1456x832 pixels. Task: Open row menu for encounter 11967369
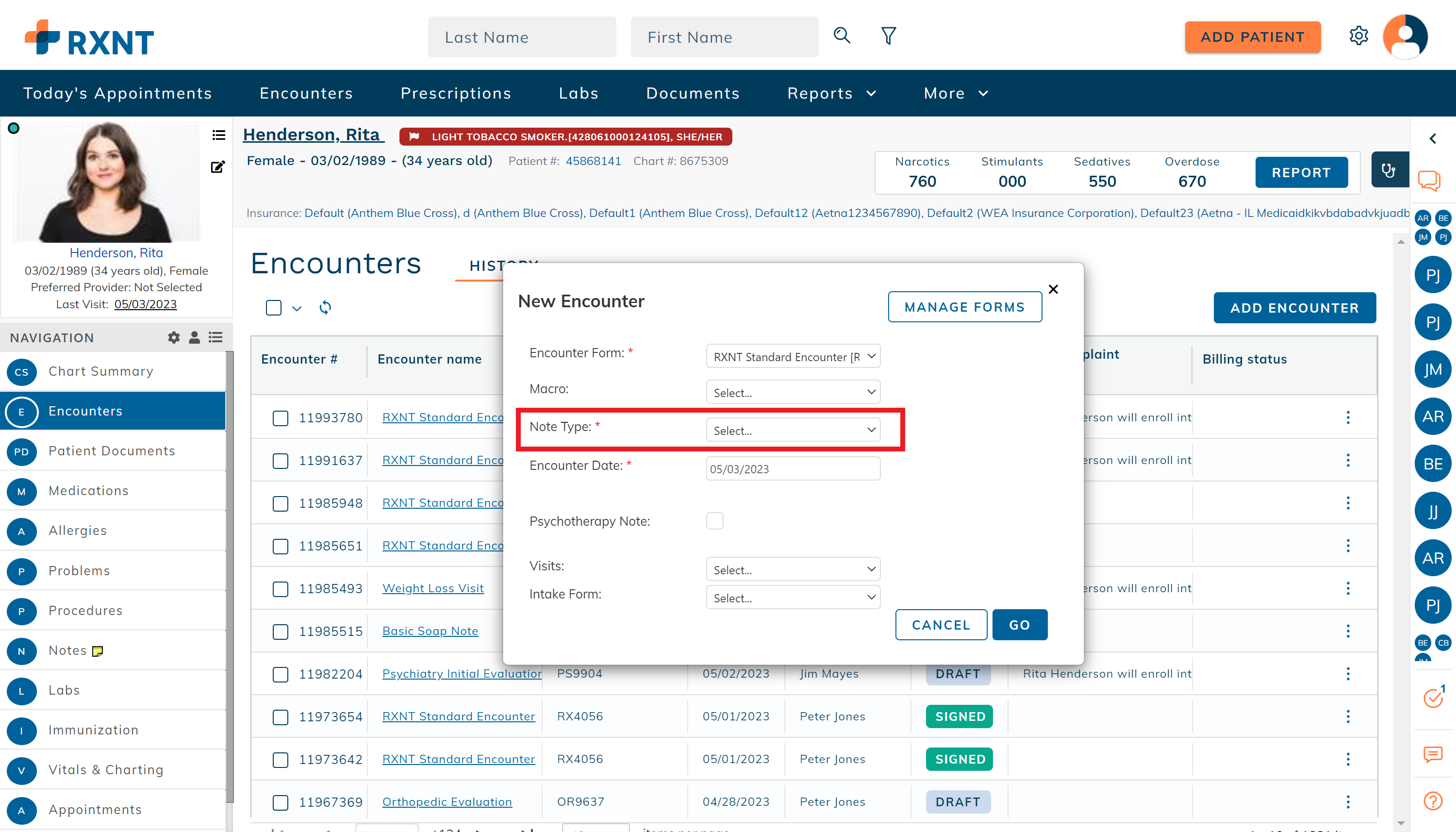1348,802
